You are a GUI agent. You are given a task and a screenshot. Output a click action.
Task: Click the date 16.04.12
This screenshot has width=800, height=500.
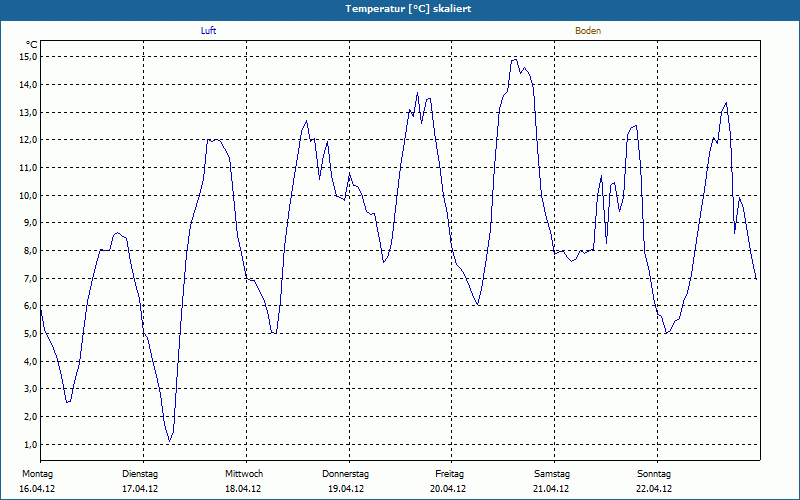click(x=37, y=489)
